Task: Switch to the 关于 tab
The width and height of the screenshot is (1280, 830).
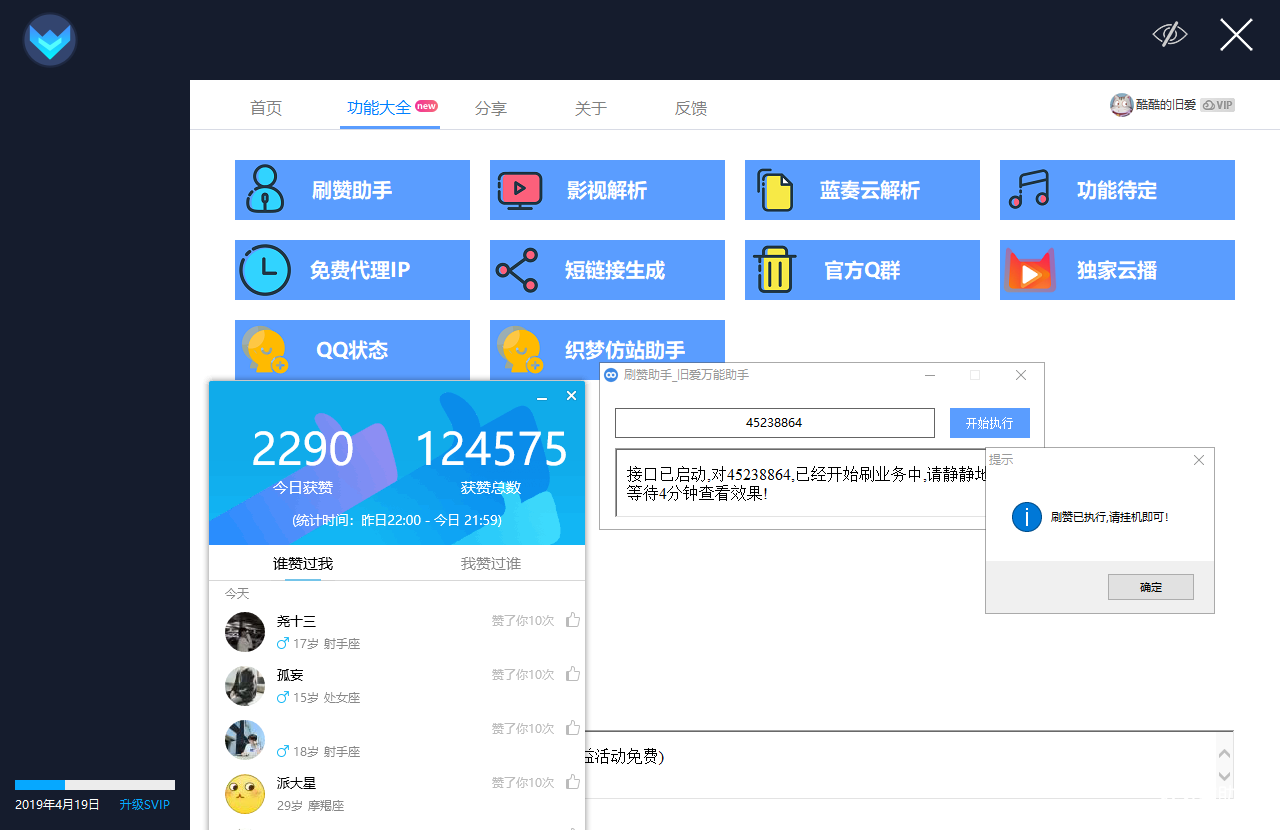Action: pyautogui.click(x=591, y=108)
